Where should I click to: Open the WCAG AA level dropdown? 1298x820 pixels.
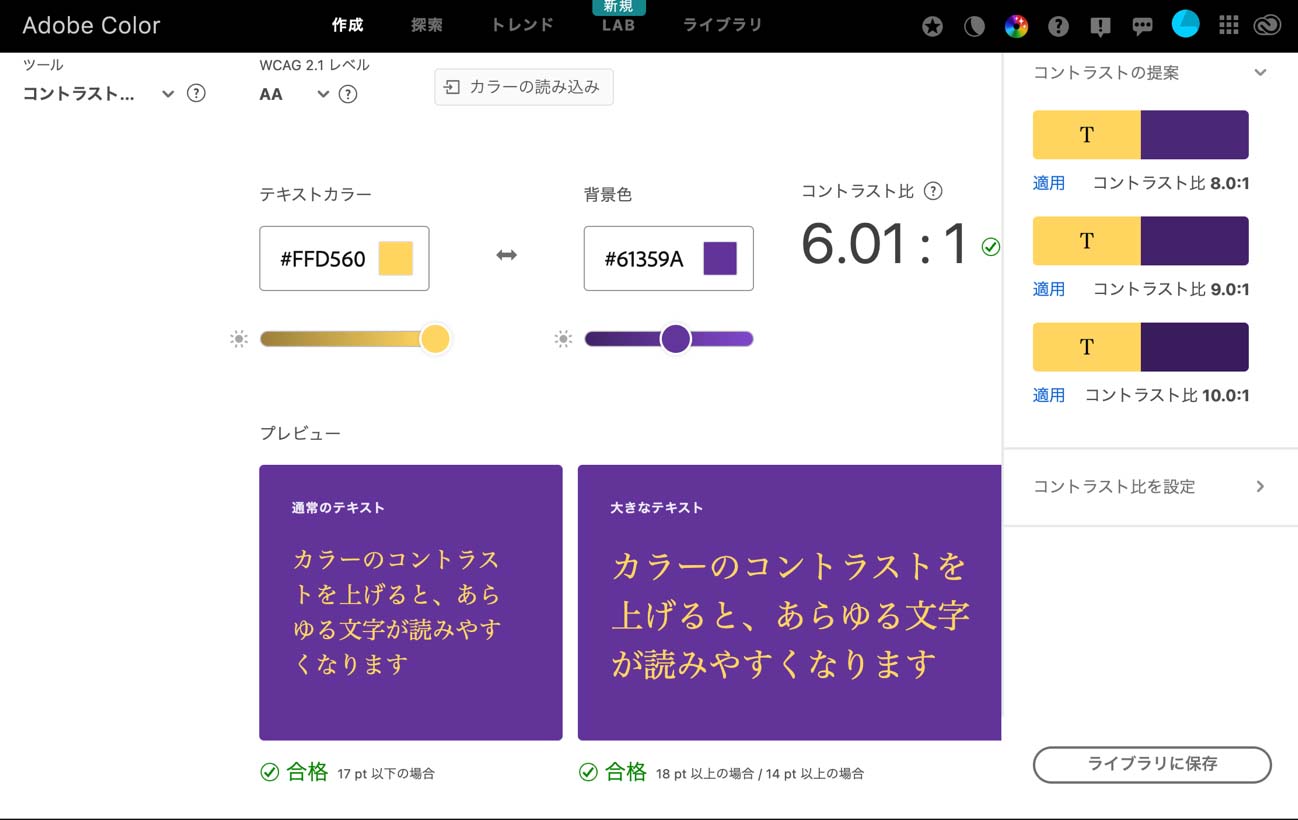tap(294, 94)
